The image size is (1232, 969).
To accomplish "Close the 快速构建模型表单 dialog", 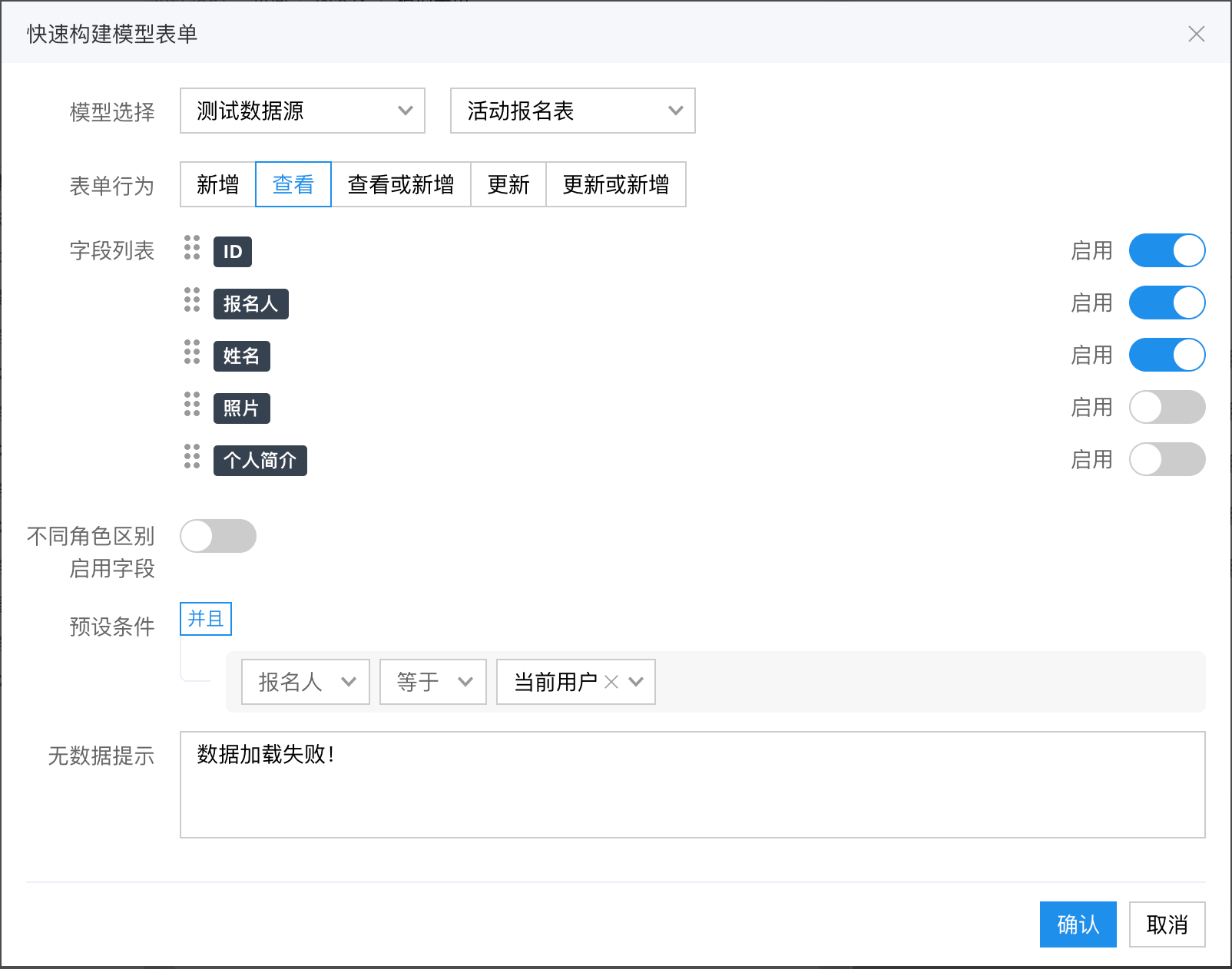I will pos(1197,34).
